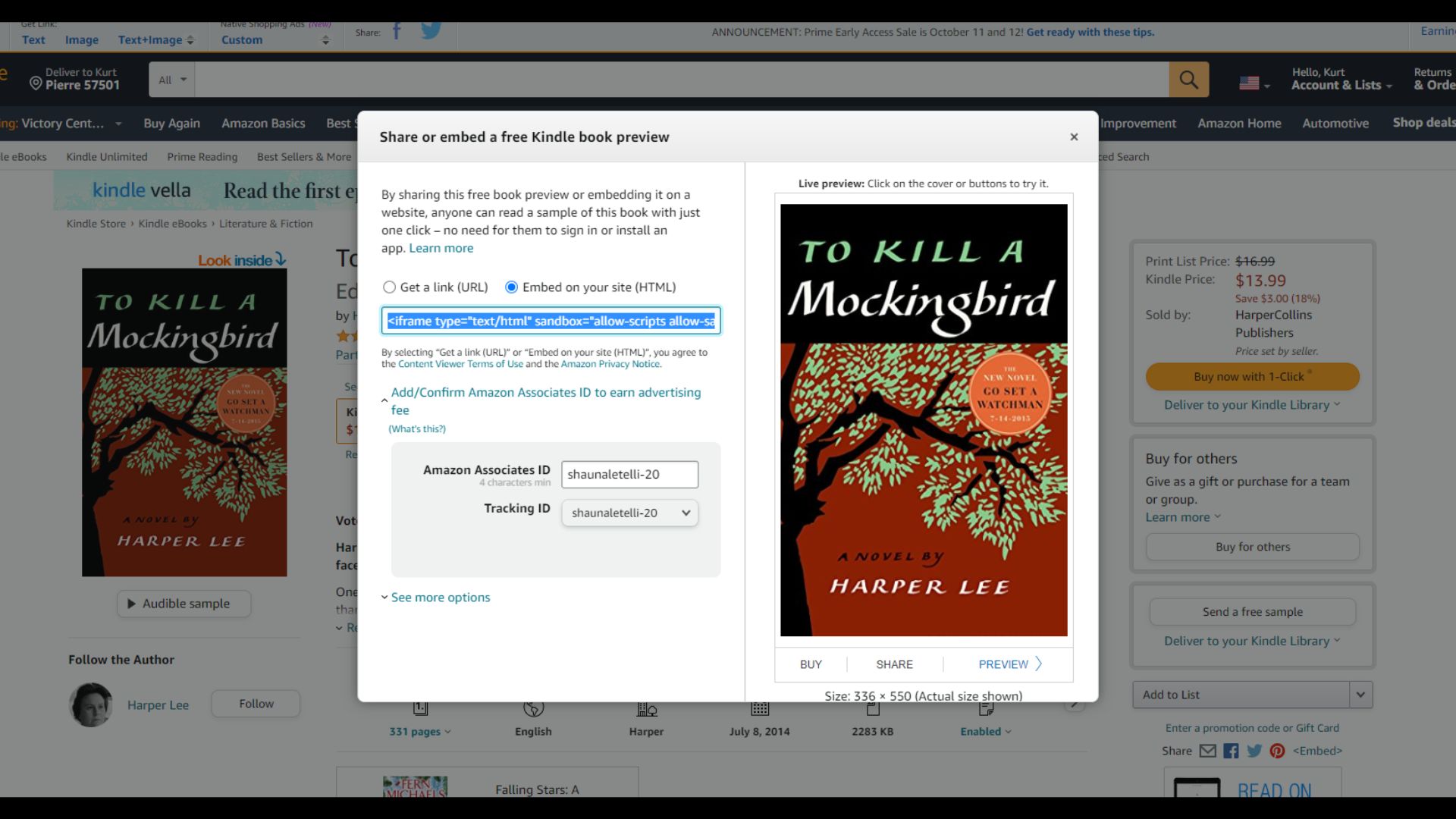Play the Audible sample
The image size is (1456, 819).
click(x=184, y=604)
